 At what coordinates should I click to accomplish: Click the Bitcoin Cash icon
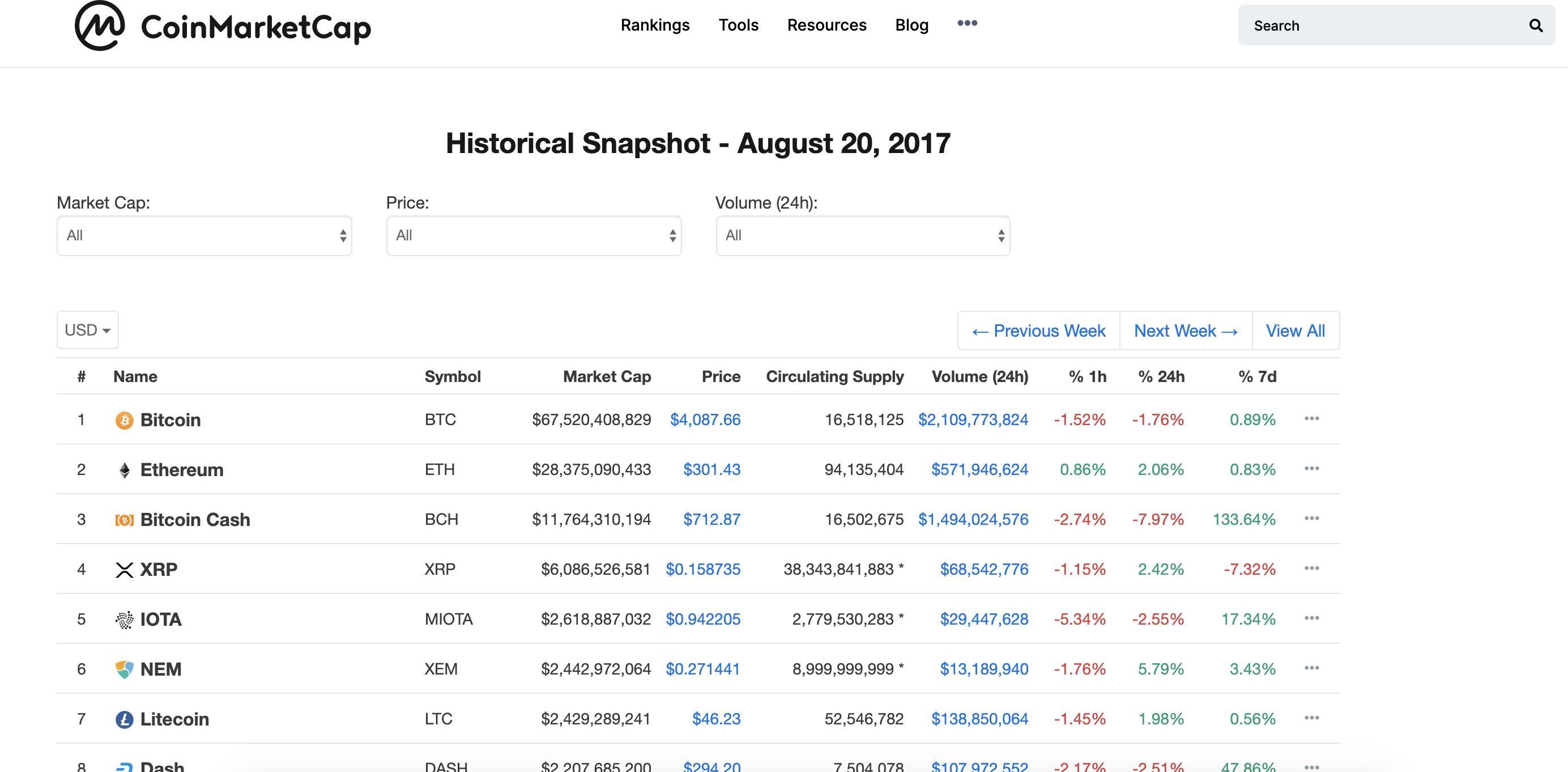124,520
